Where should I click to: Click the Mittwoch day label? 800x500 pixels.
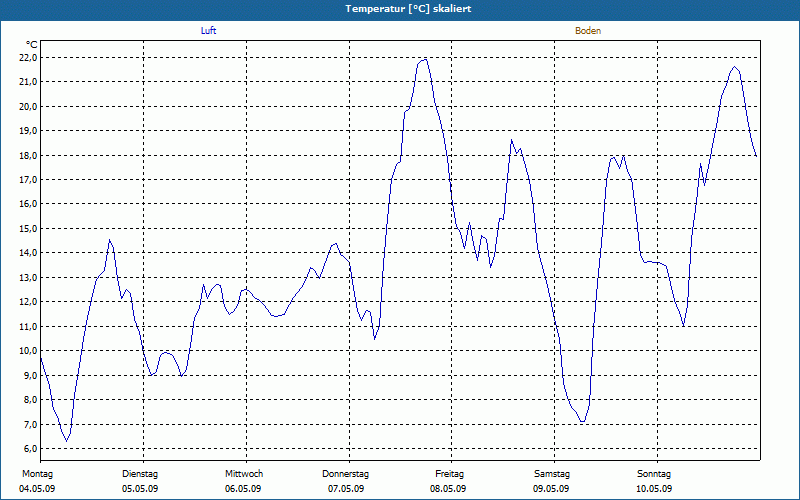click(244, 474)
